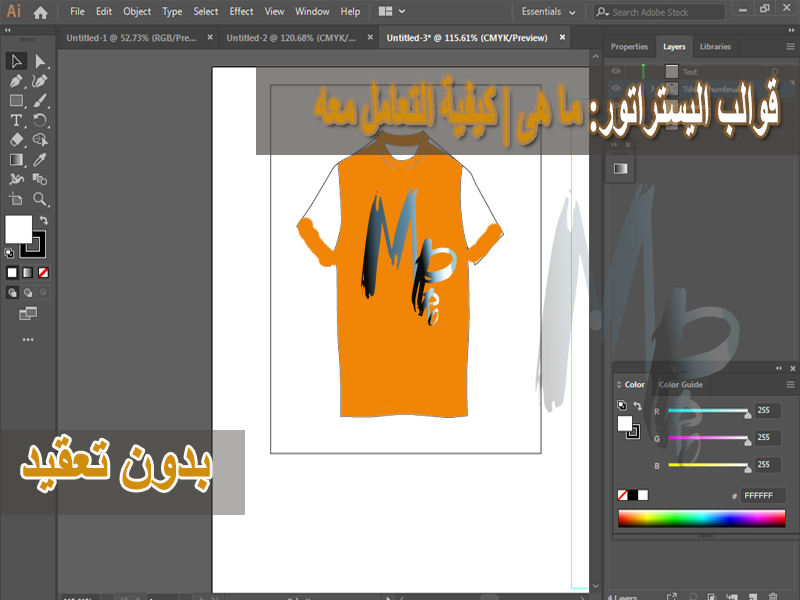The image size is (800, 600).
Task: Open Essentials workspace switcher
Action: 548,12
